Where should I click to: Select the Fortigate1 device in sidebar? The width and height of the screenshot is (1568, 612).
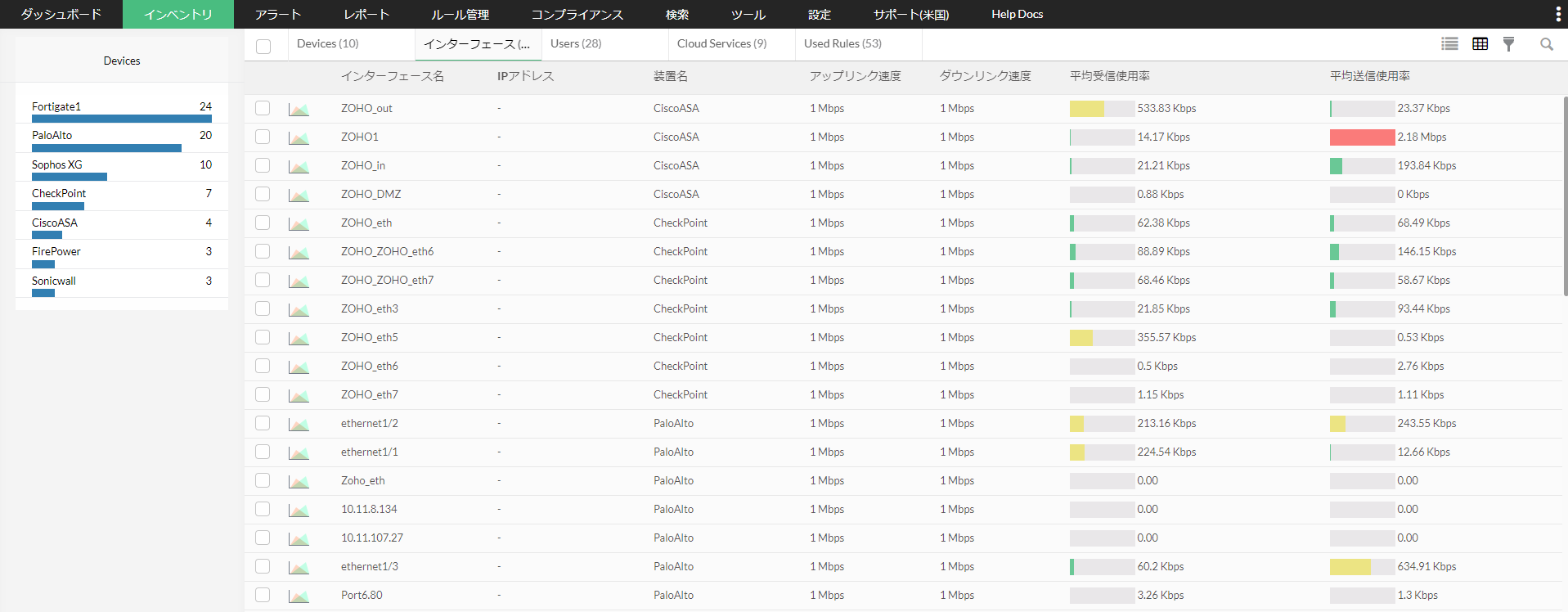pyautogui.click(x=56, y=106)
